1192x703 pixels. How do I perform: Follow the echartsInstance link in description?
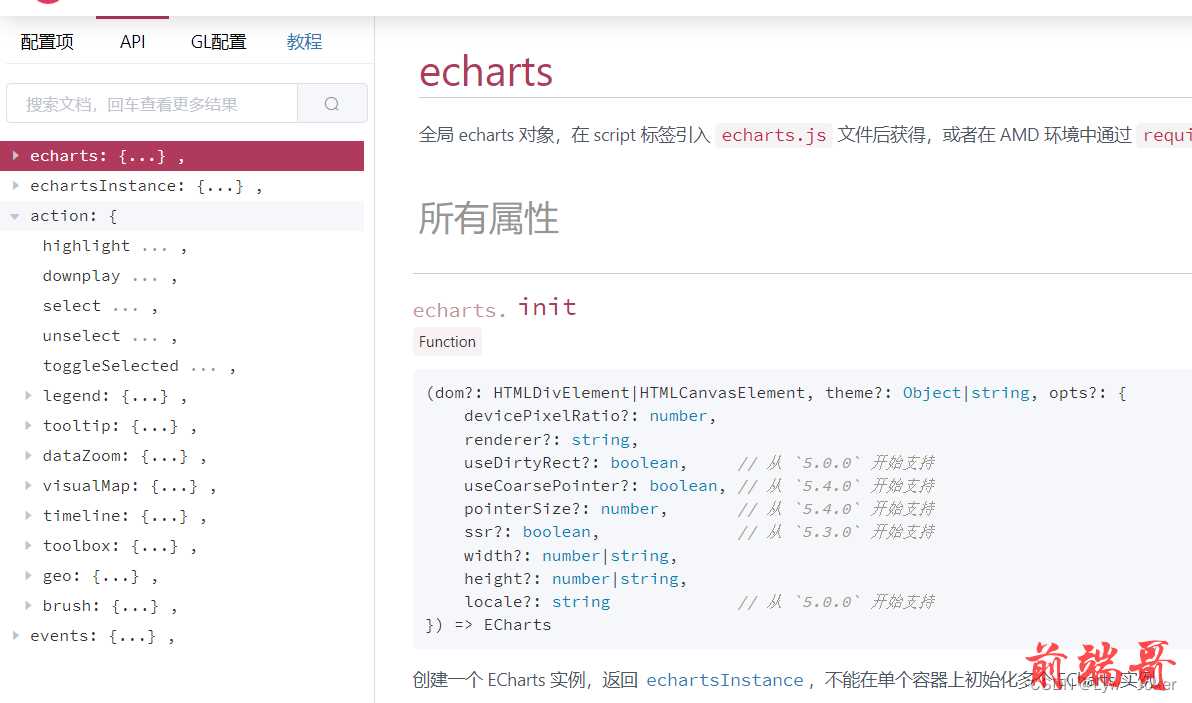(724, 680)
